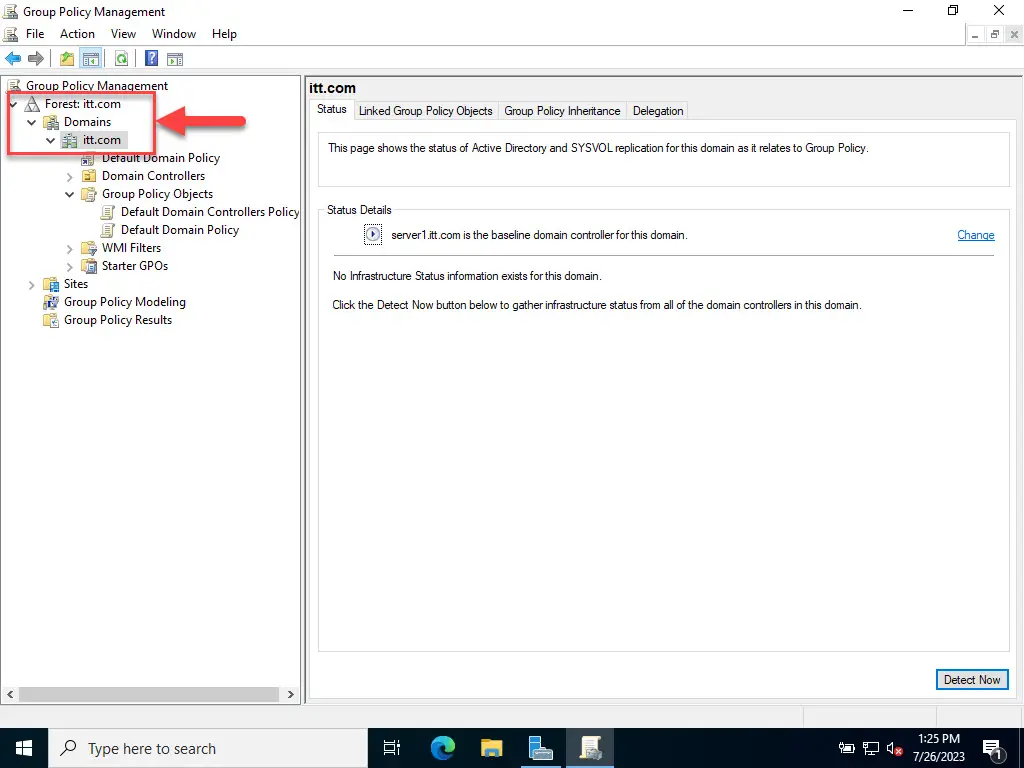Collapse the itt.com domain node
Screen dimensions: 1024x768
[50, 140]
